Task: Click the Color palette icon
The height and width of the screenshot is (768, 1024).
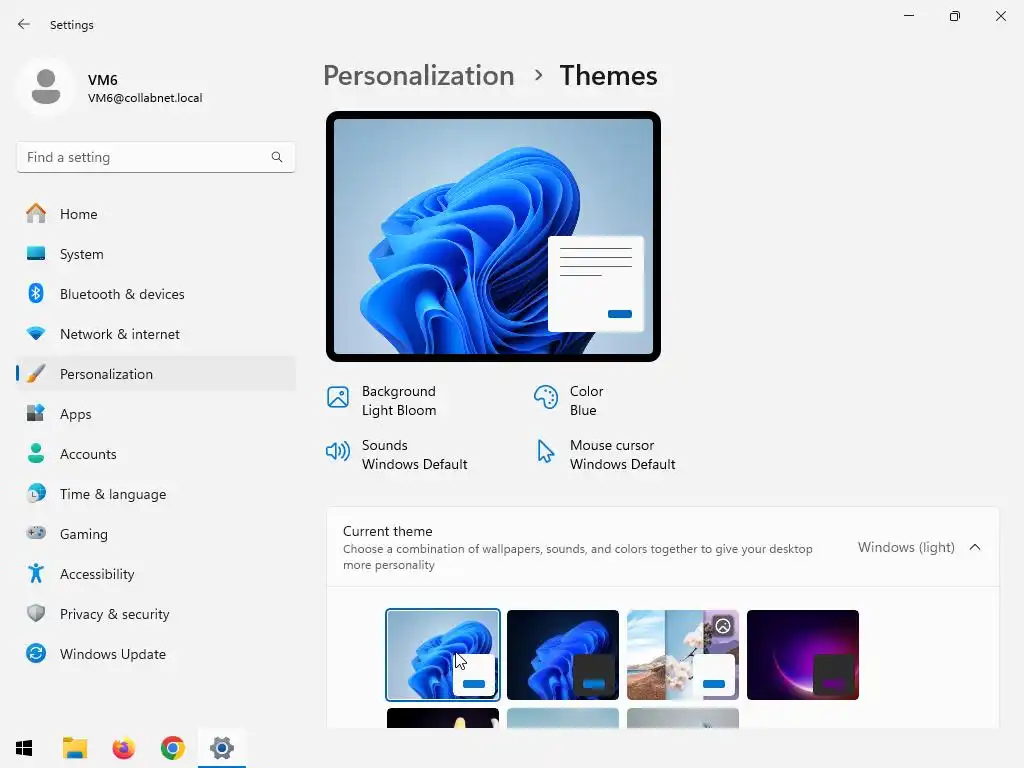Action: pos(545,396)
